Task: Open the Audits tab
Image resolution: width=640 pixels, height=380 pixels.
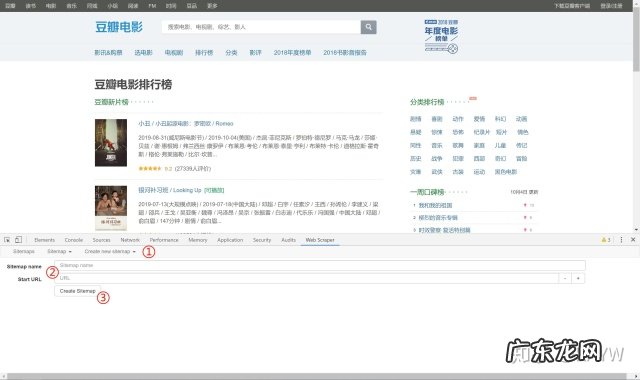Action: point(289,240)
